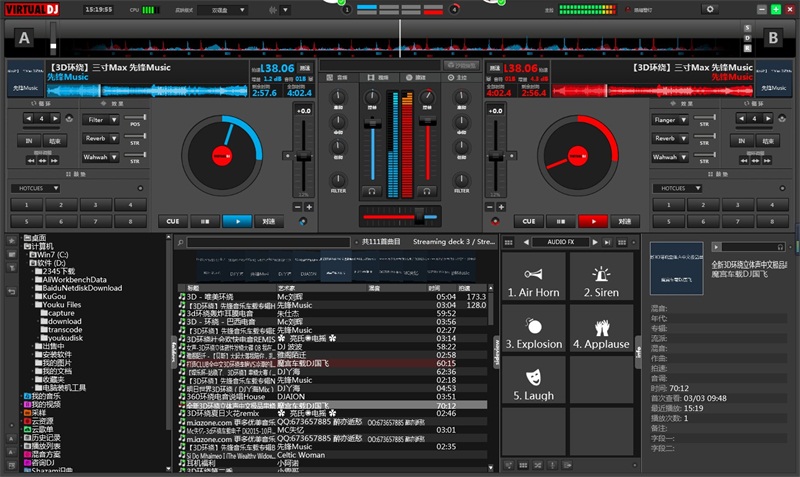The image size is (800, 477).
Task: Open the Filter effect dropdown on left deck
Action: (100, 120)
